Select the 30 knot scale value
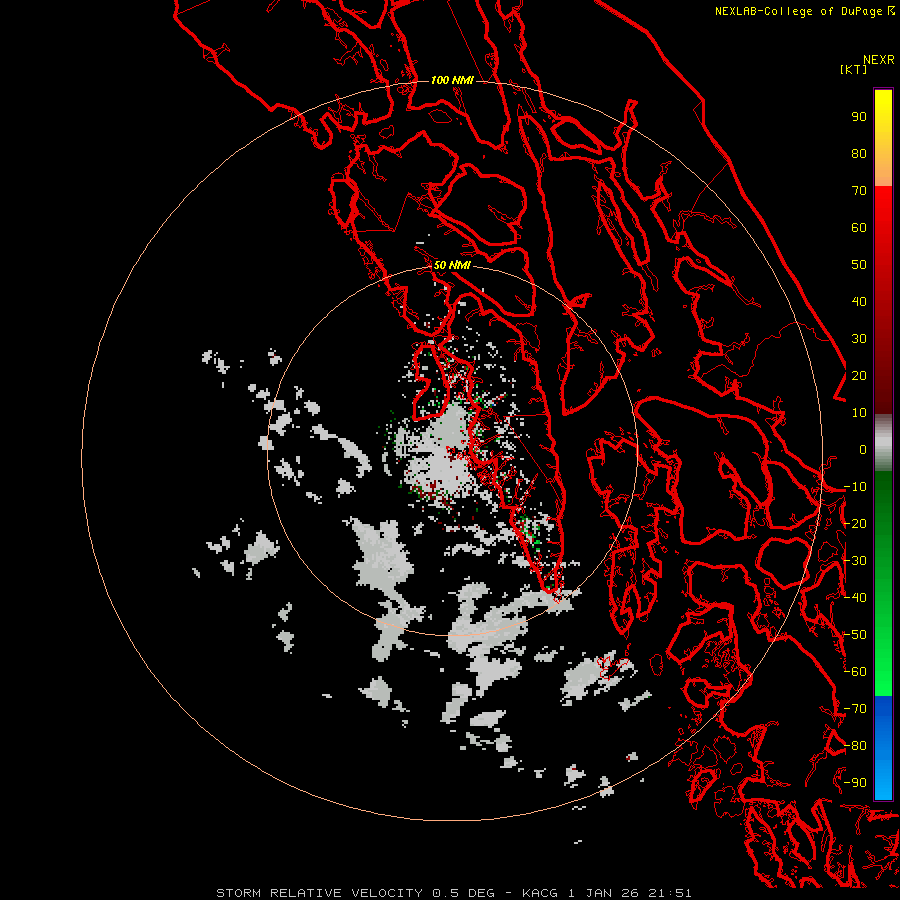The height and width of the screenshot is (900, 900). (859, 339)
